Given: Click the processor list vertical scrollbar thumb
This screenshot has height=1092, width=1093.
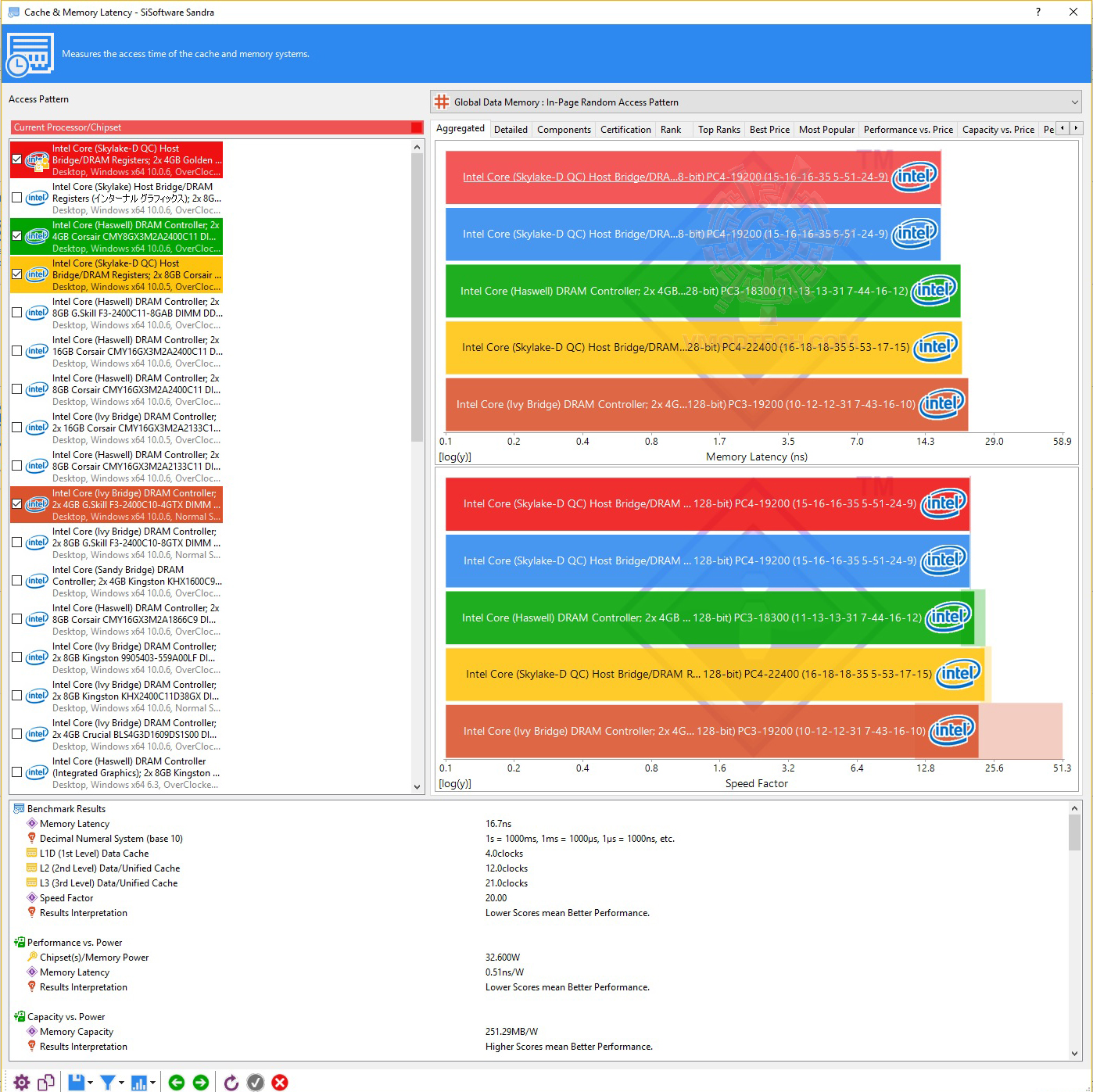Looking at the screenshot, I should click(417, 299).
